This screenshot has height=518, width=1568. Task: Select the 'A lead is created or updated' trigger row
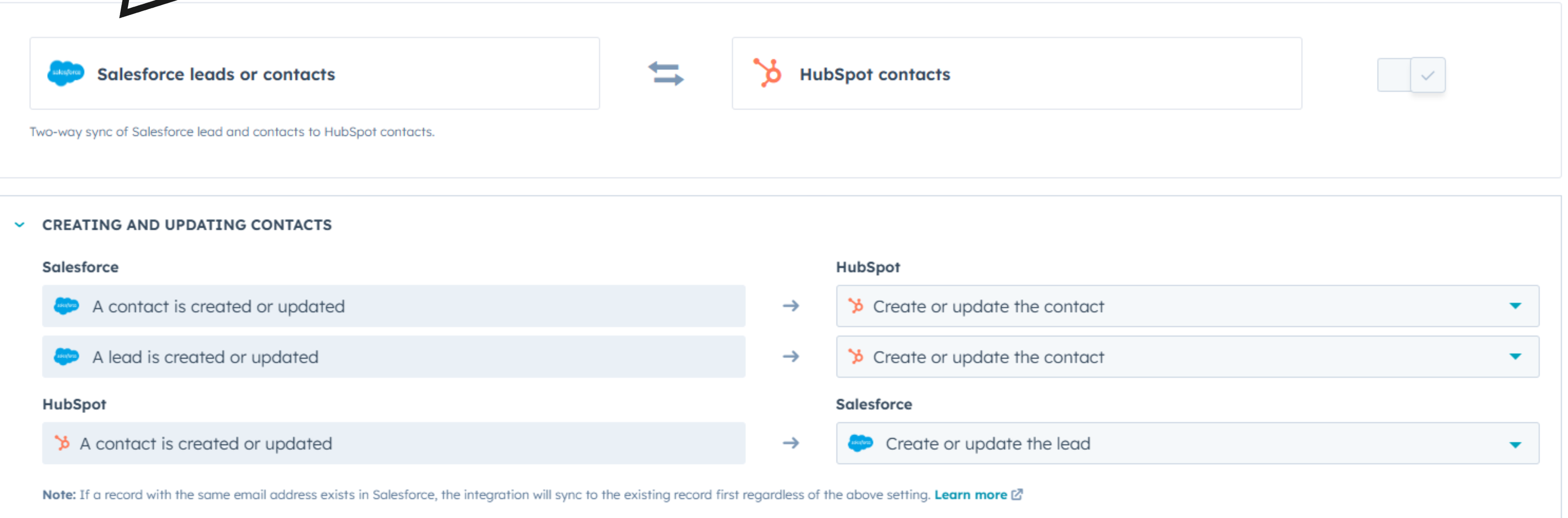(x=393, y=357)
